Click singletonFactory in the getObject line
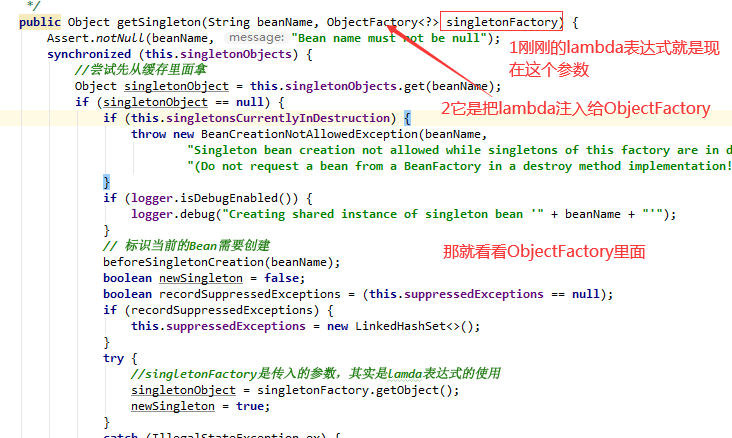The image size is (732, 438). coord(313,390)
